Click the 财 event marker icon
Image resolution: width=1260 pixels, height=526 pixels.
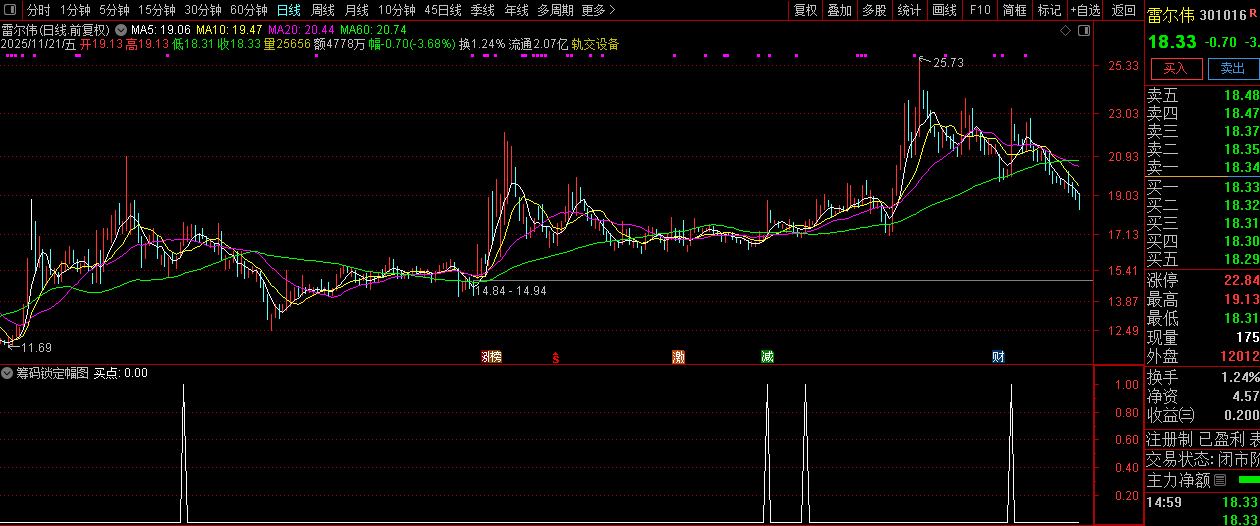[x=998, y=356]
